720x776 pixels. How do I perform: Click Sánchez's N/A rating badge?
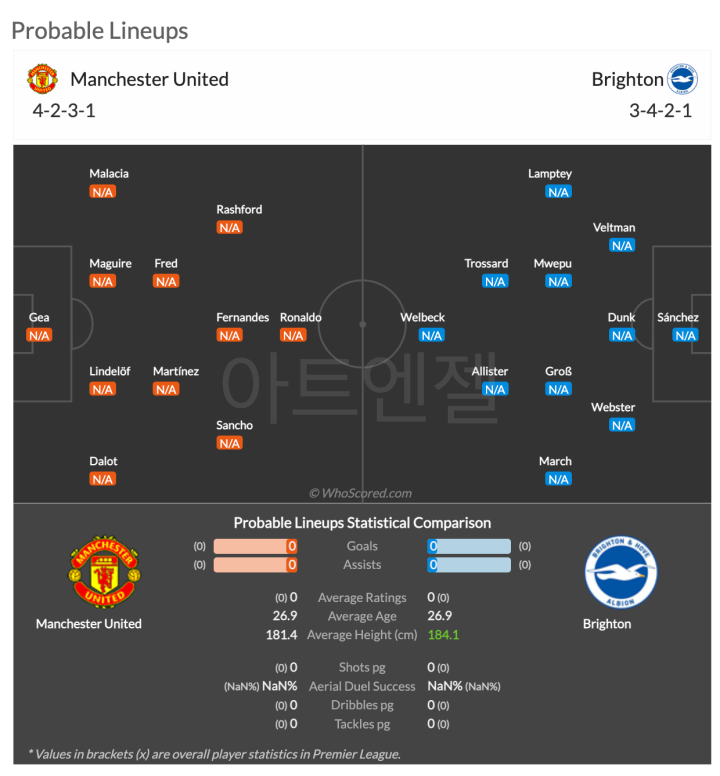tap(685, 336)
